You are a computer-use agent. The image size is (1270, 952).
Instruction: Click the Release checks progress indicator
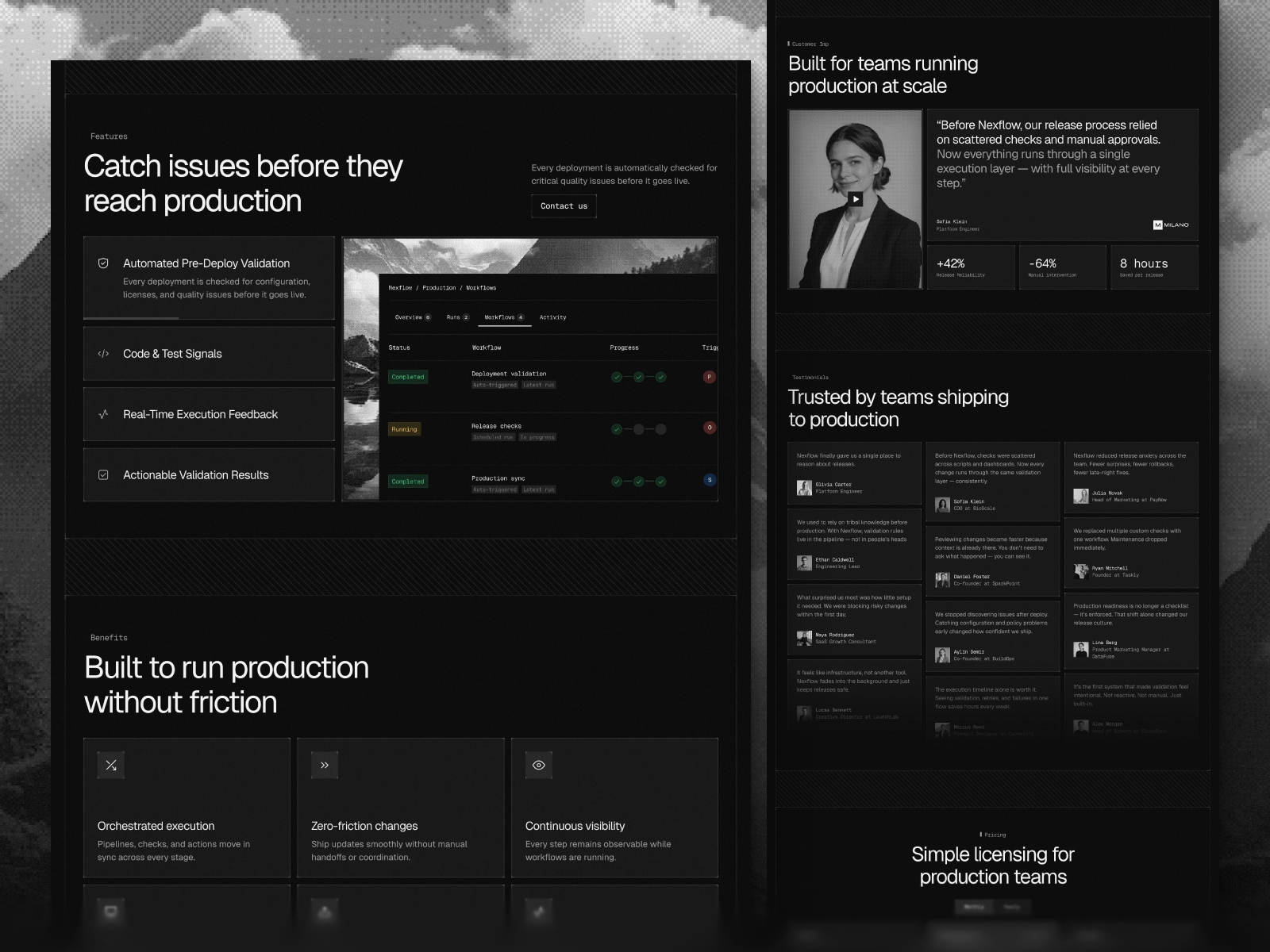(x=638, y=429)
